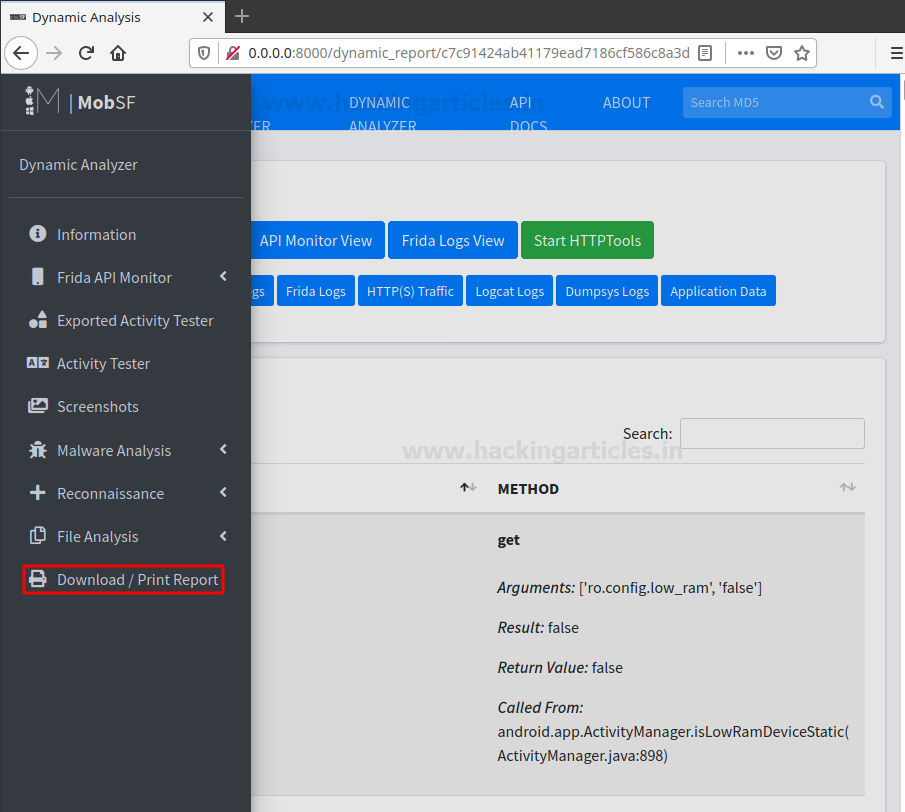Go back with browser back arrow
This screenshot has height=812, width=905.
click(x=21, y=53)
